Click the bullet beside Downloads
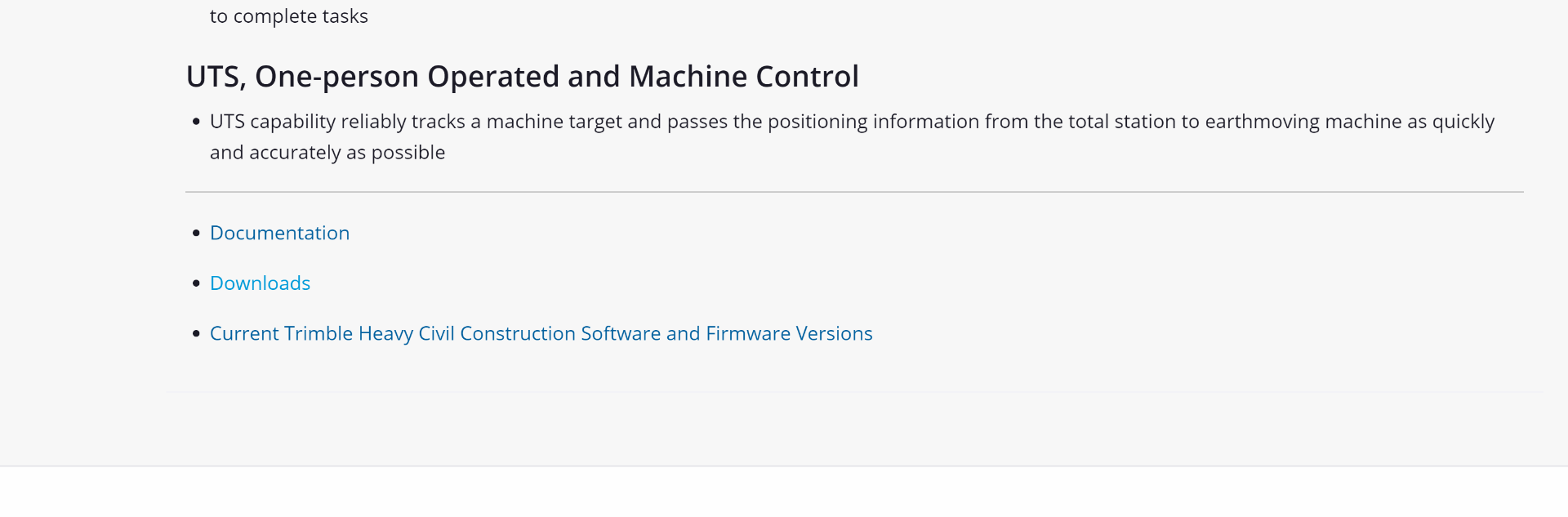The image size is (1568, 517). [196, 283]
